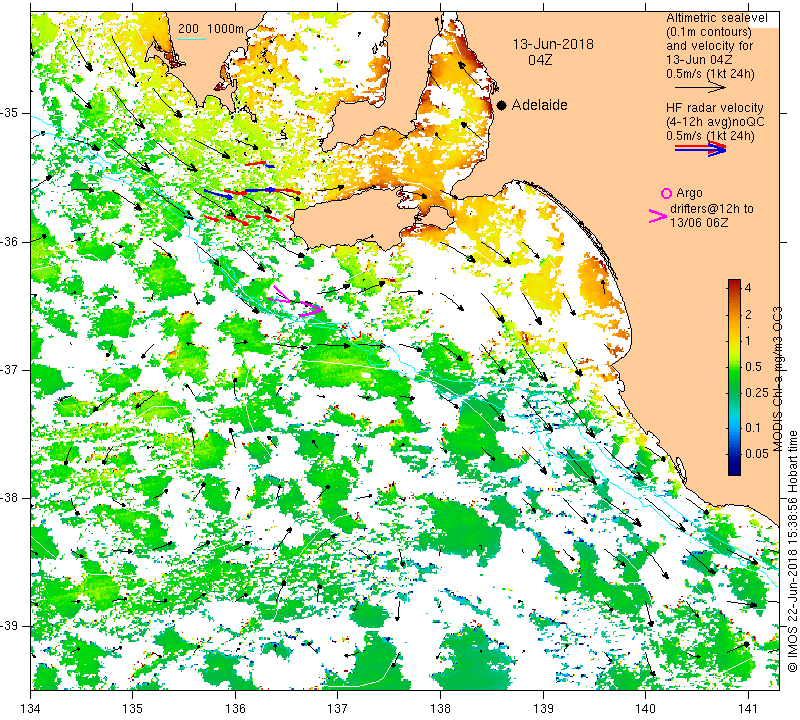The image size is (800, 720).
Task: Click the colorbar tick label '4'
Action: (748, 287)
